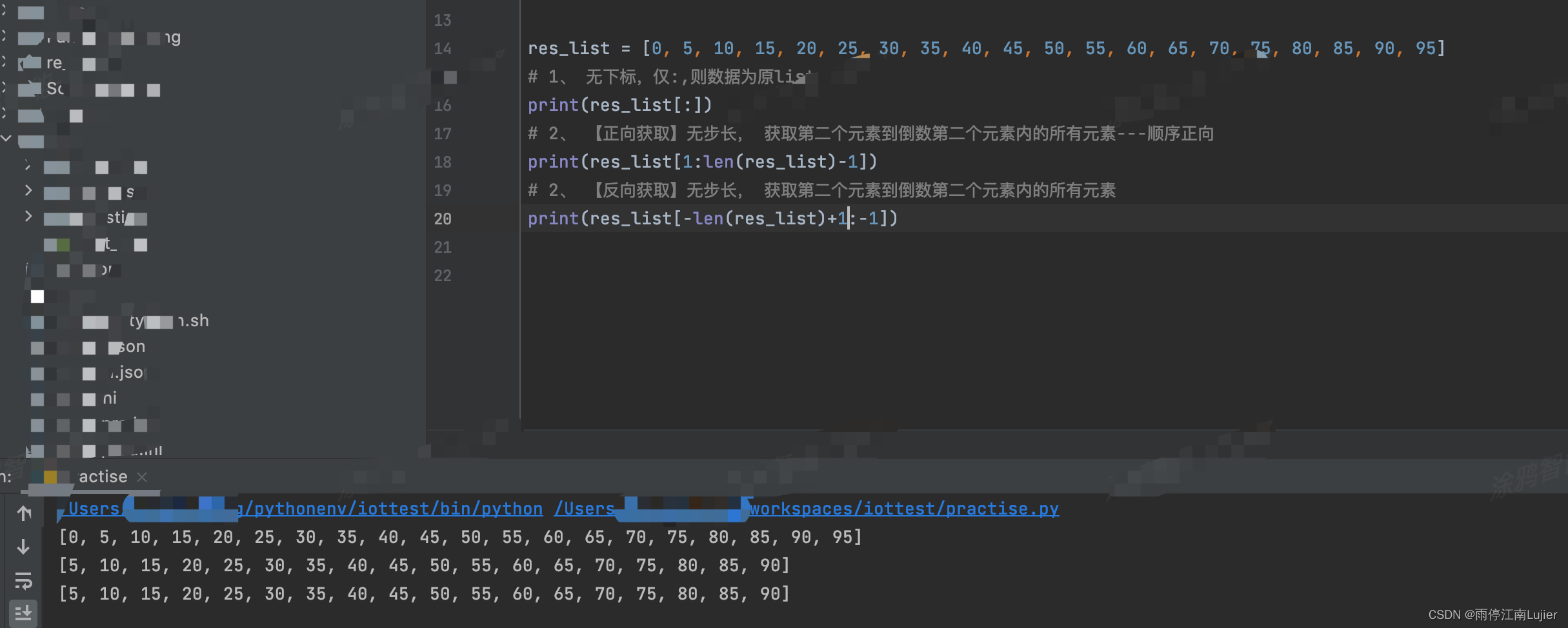The image size is (1568, 628).
Task: Click the comment containing 正向获取
Action: pos(871,133)
